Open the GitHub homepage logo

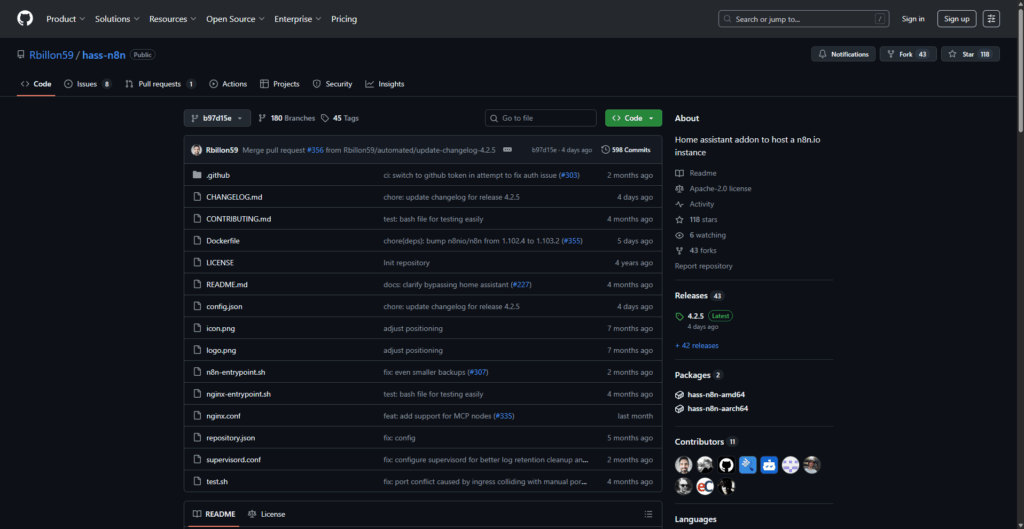click(x=25, y=18)
